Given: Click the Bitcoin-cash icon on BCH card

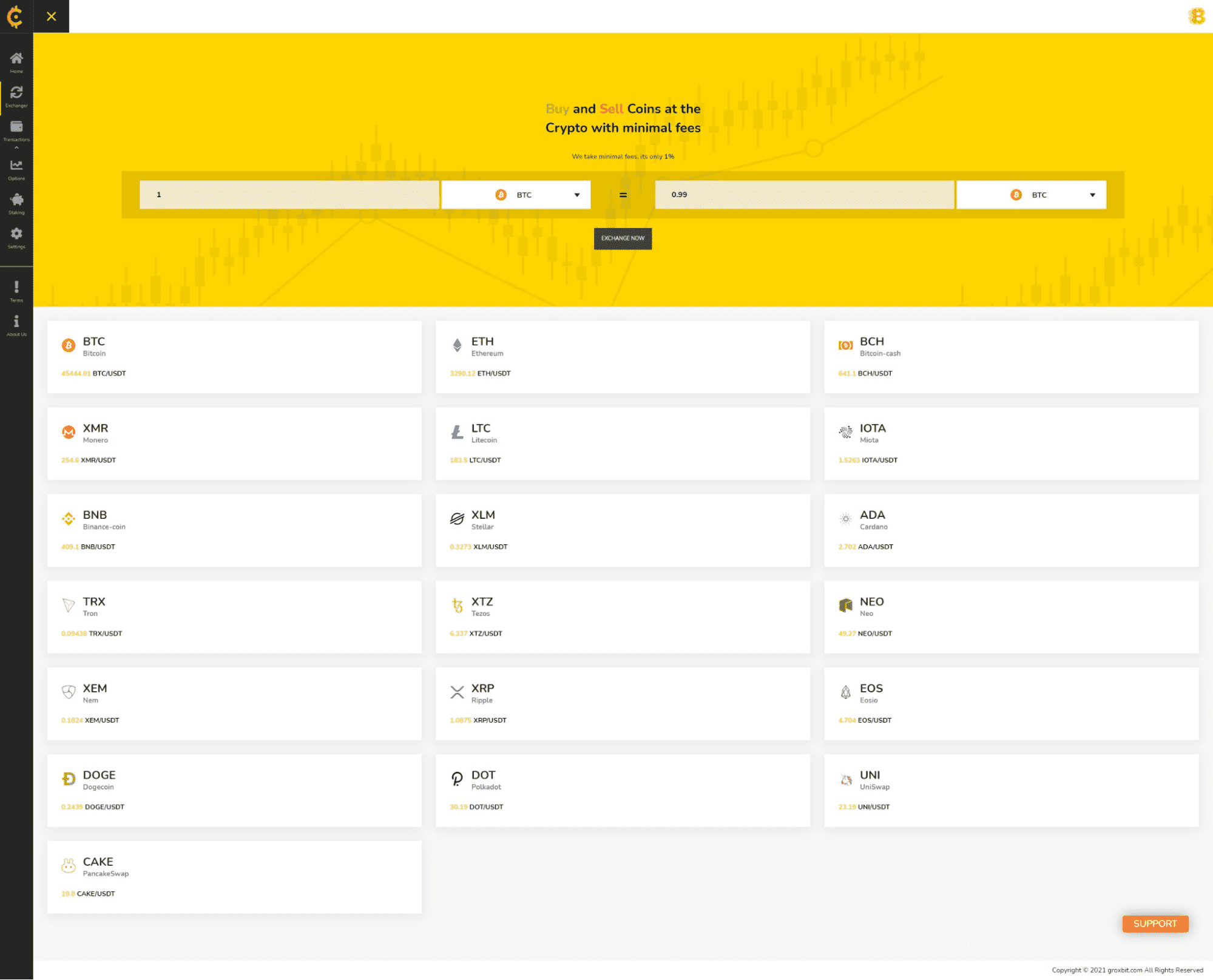Looking at the screenshot, I should click(845, 345).
